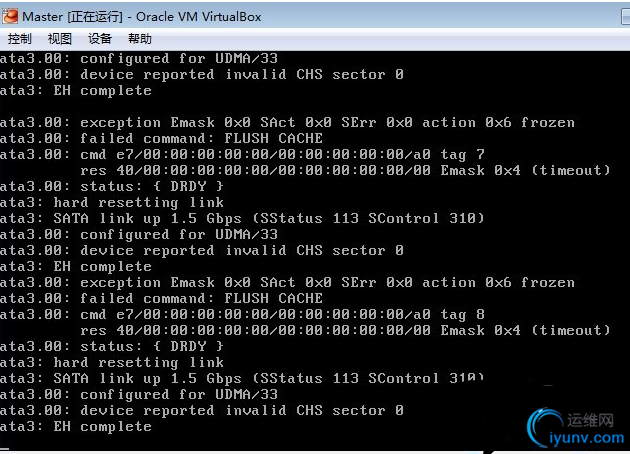Click the first 'status: { DRDY }' line
Image resolution: width=630 pixels, height=454 pixels.
pos(112,186)
